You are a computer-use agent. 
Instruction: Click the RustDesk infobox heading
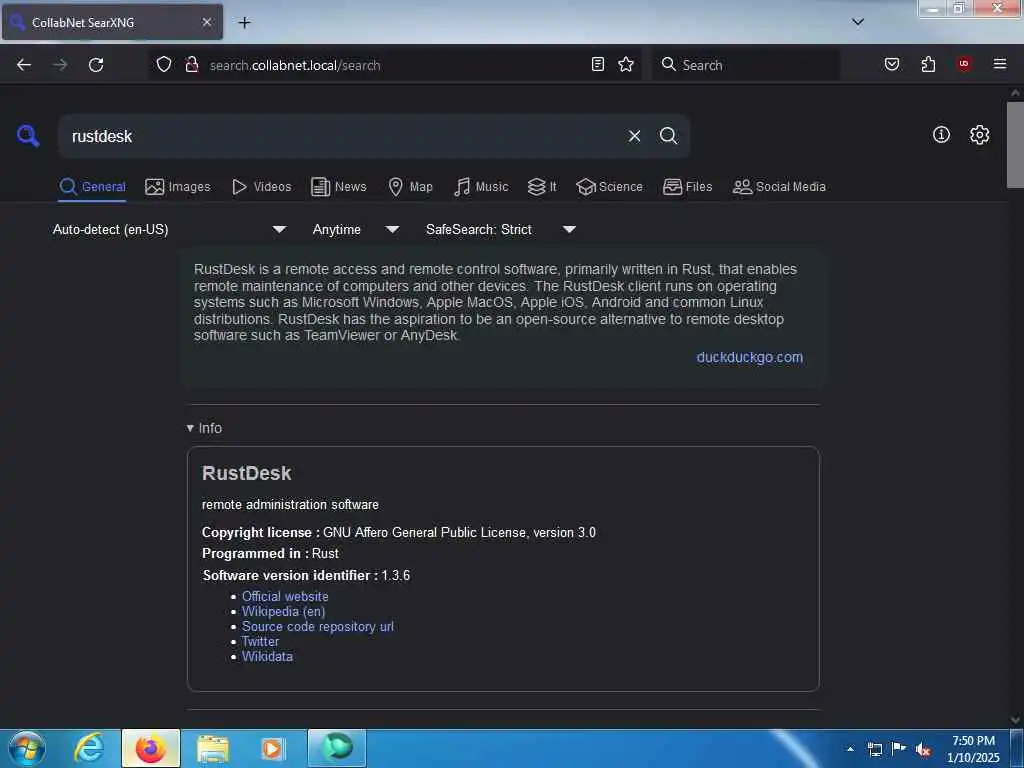click(246, 473)
